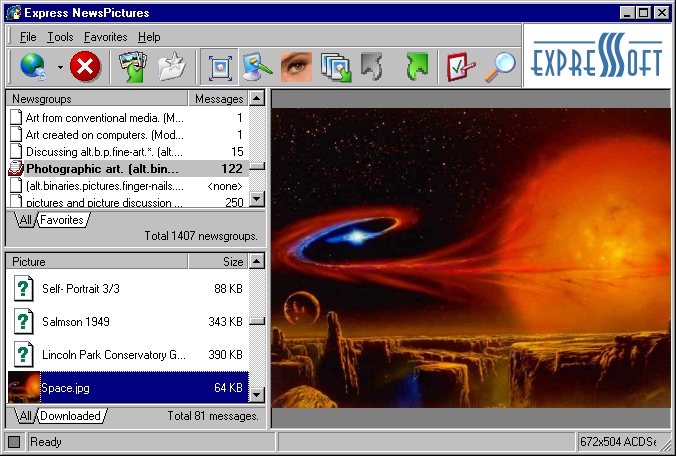
Task: Click question-mark icon beside Salmson 1949
Action: coord(24,321)
